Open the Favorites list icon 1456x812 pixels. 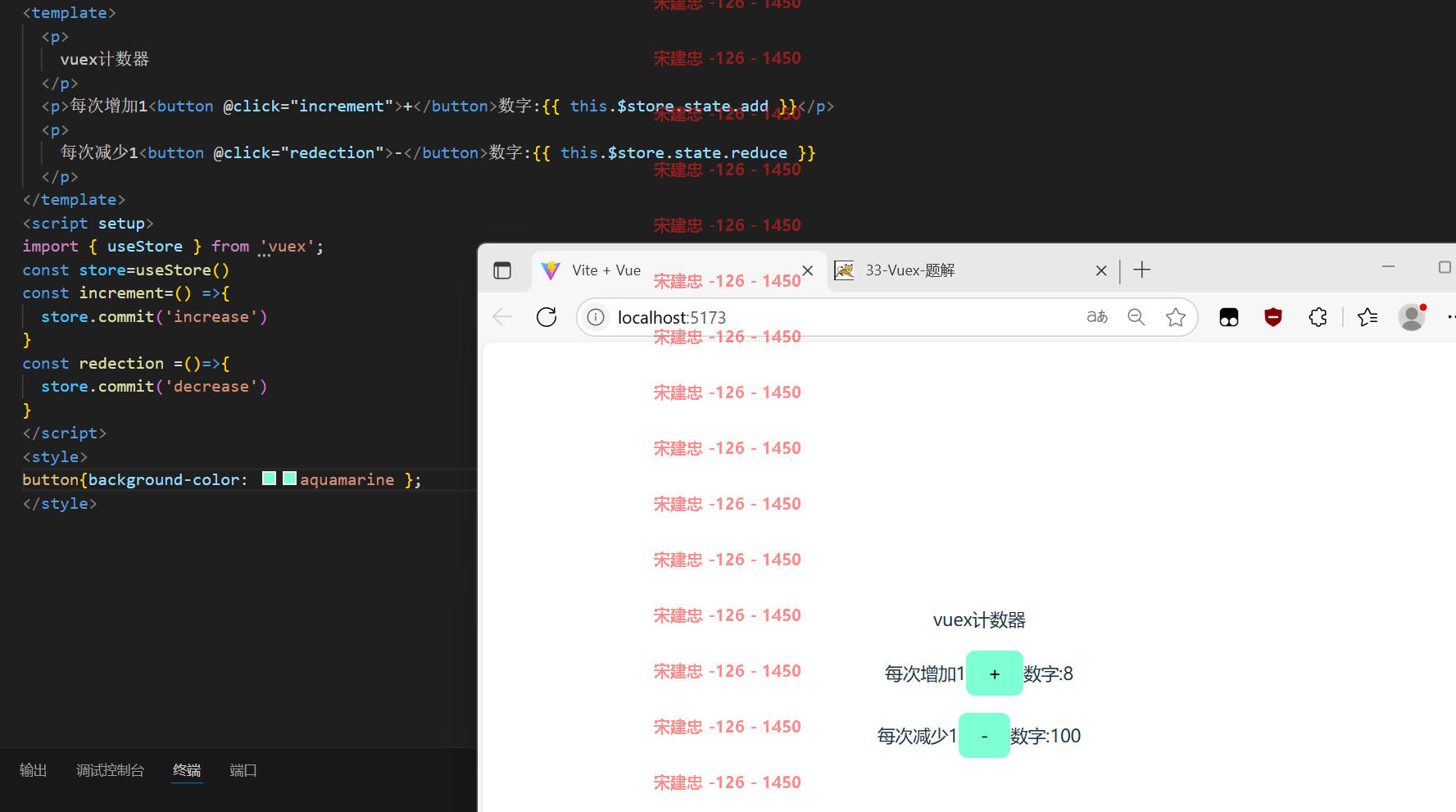point(1368,317)
